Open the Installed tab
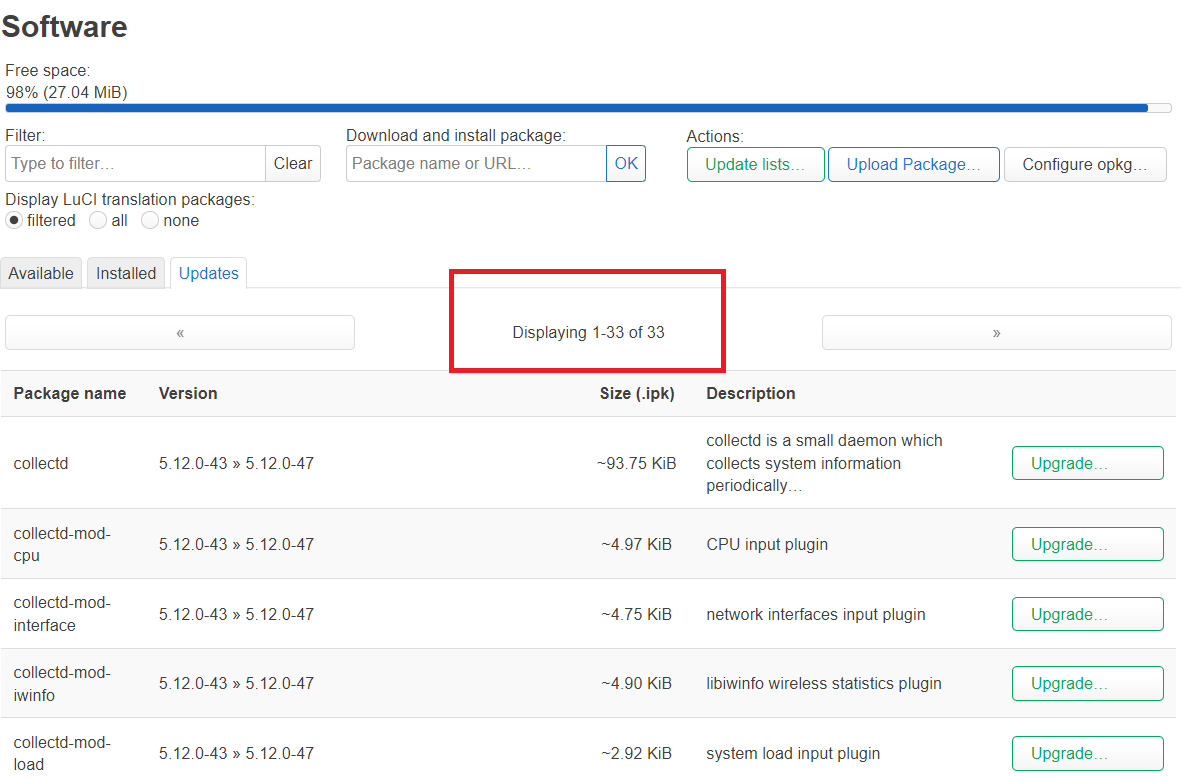Screen dimensions: 1182x783 coord(126,273)
